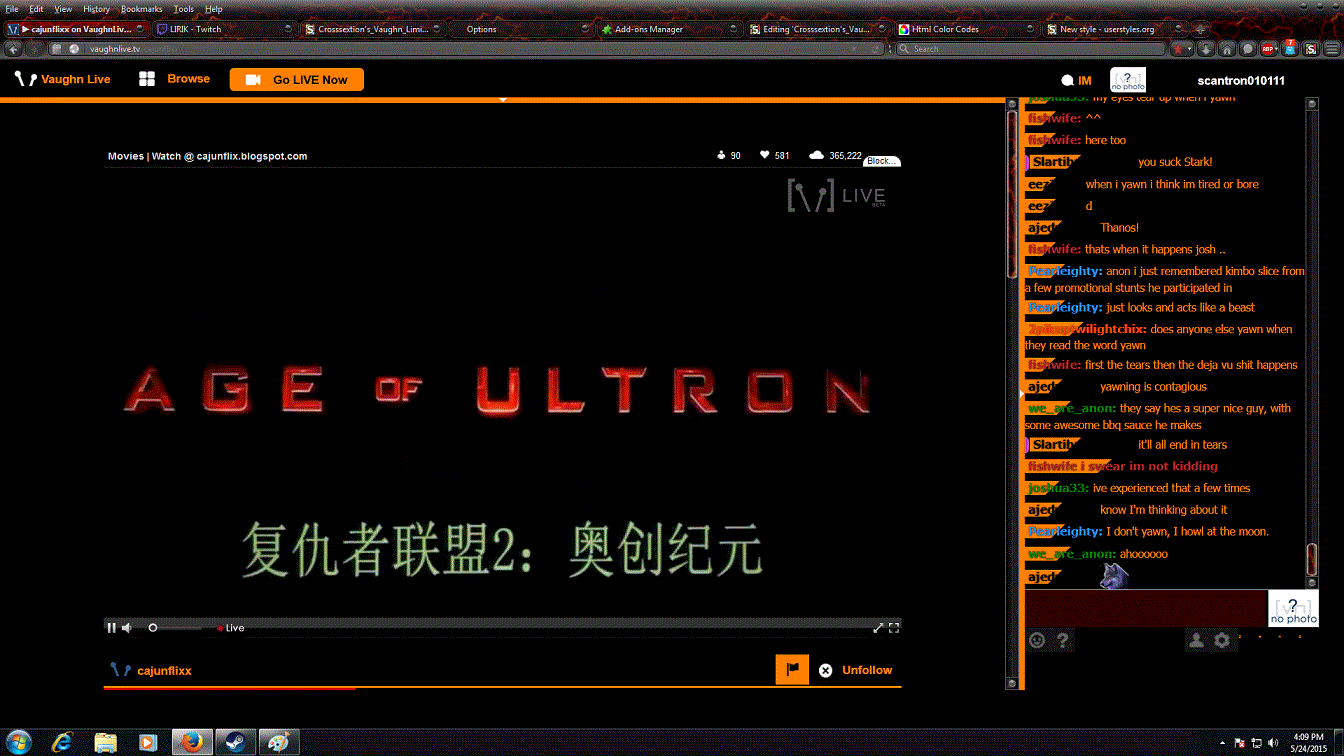
Task: Switch to the Editing Crosssextion's tab
Action: (817, 30)
